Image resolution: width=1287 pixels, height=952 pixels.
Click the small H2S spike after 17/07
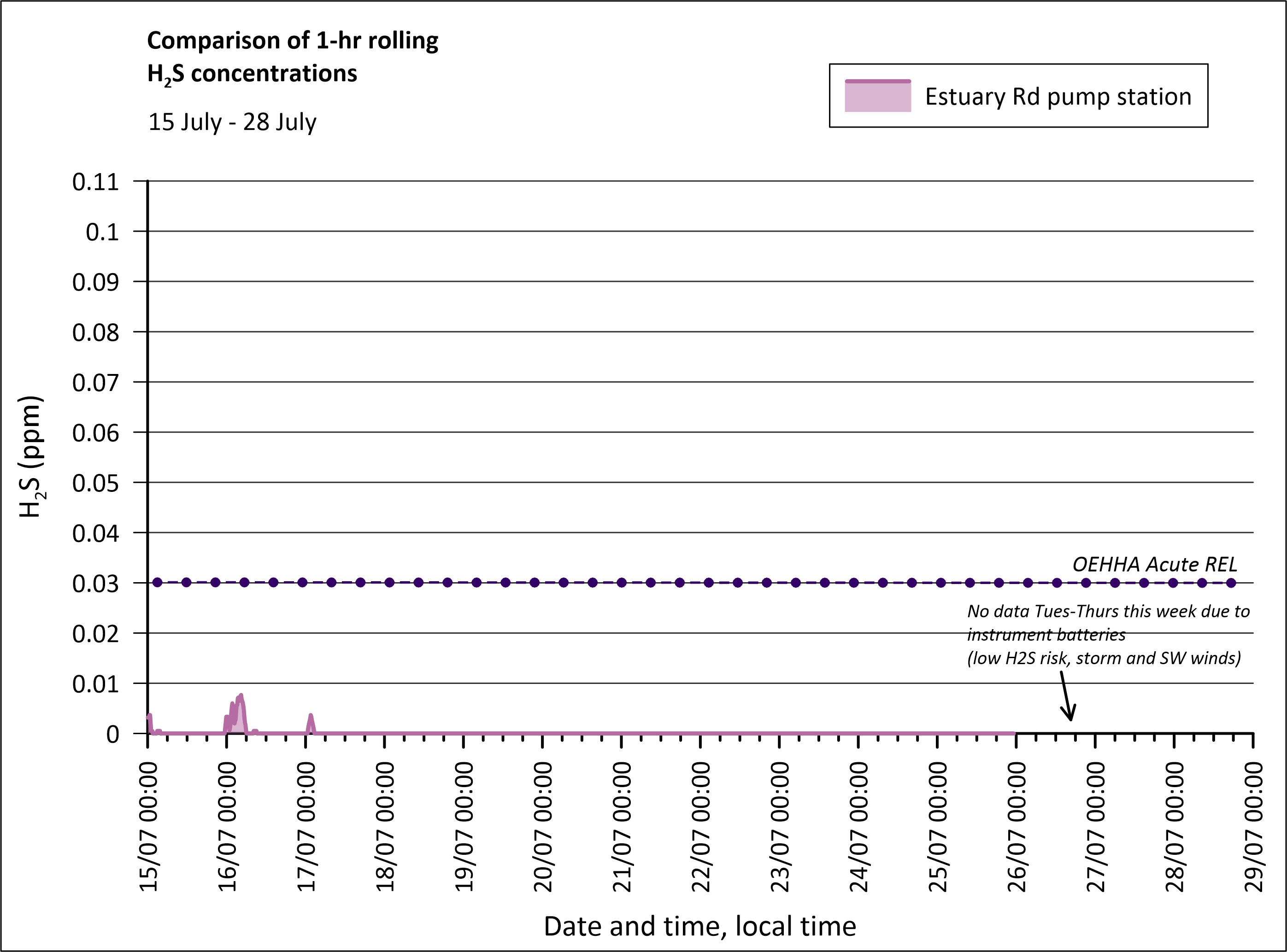(x=311, y=718)
